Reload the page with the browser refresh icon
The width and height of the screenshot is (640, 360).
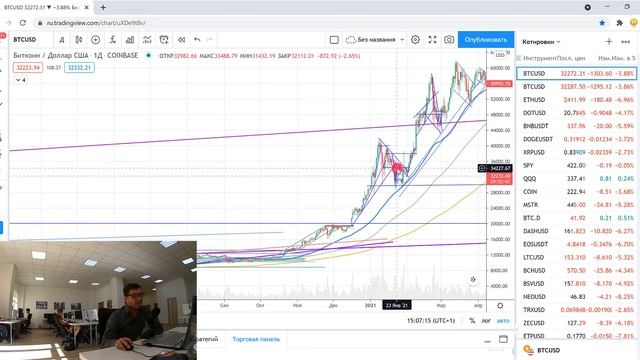tap(23, 23)
